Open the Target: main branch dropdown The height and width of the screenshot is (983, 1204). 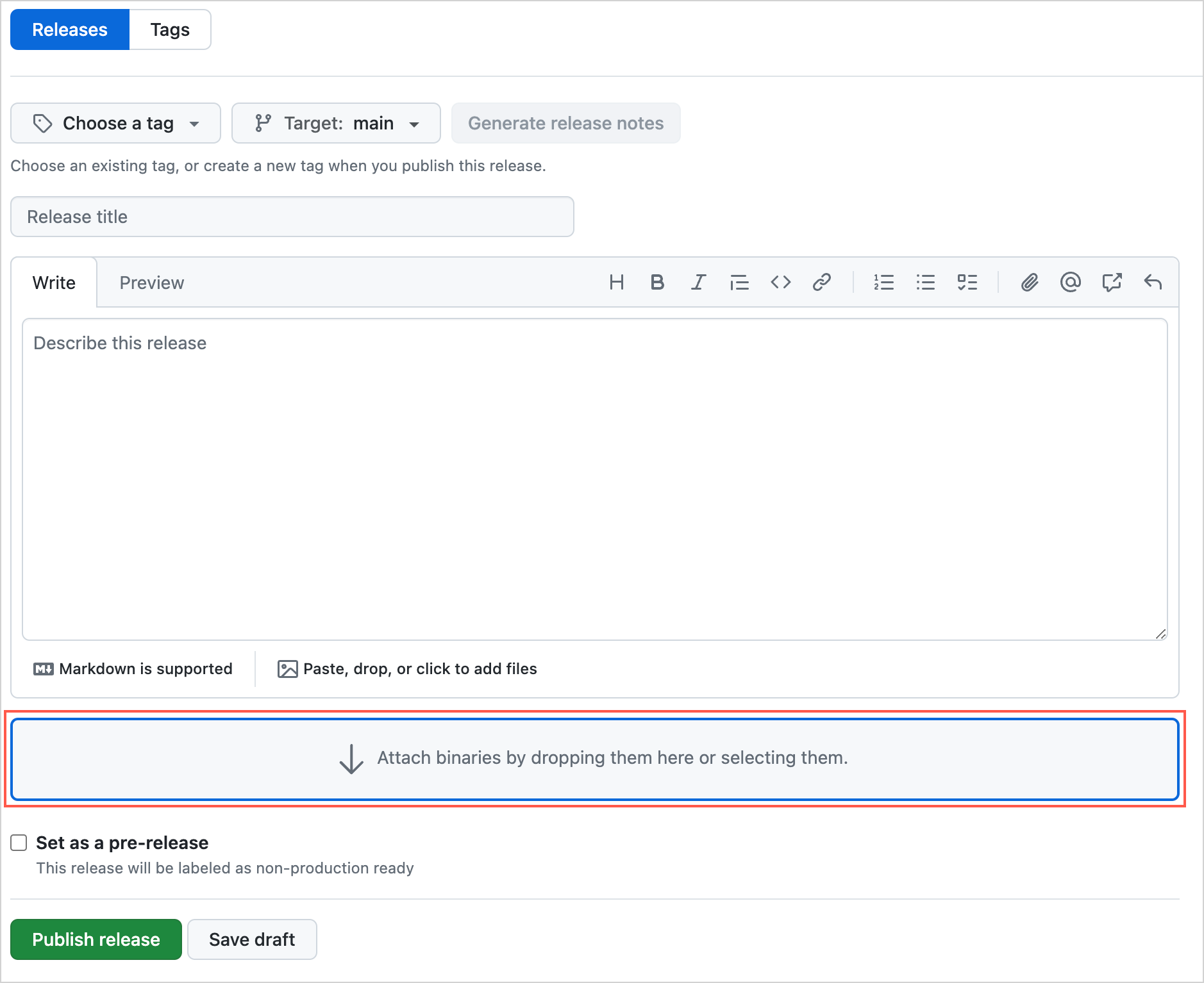pyautogui.click(x=336, y=123)
